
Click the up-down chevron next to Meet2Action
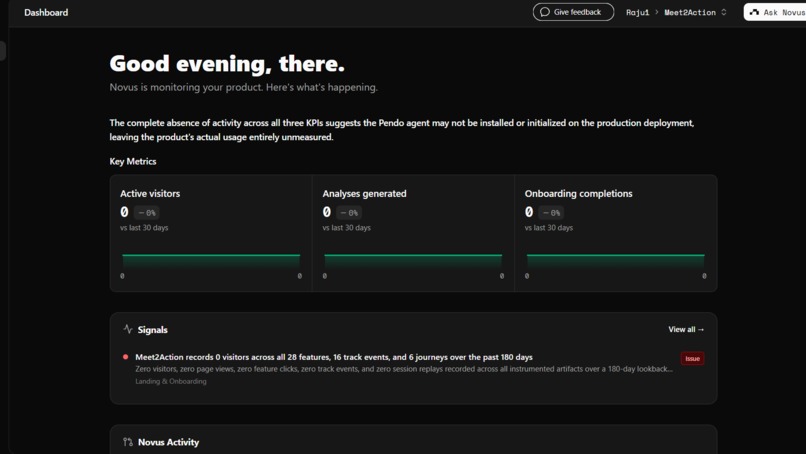(724, 12)
